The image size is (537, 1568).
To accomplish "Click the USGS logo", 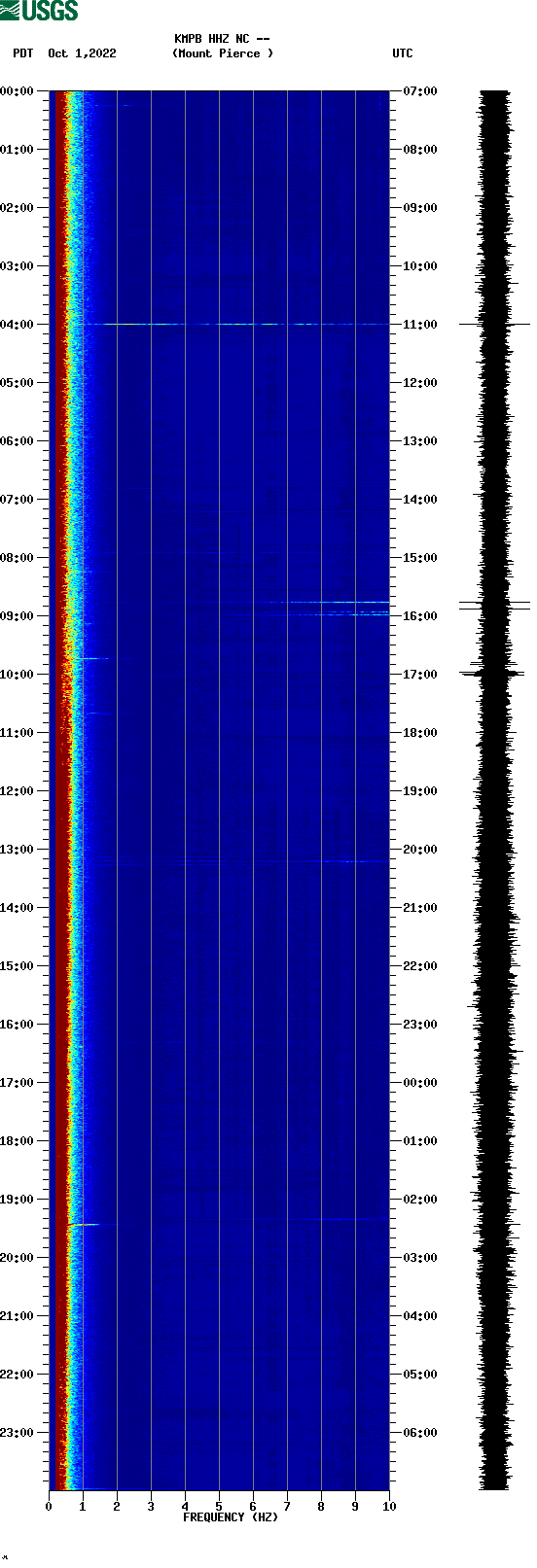I will pos(39,11).
